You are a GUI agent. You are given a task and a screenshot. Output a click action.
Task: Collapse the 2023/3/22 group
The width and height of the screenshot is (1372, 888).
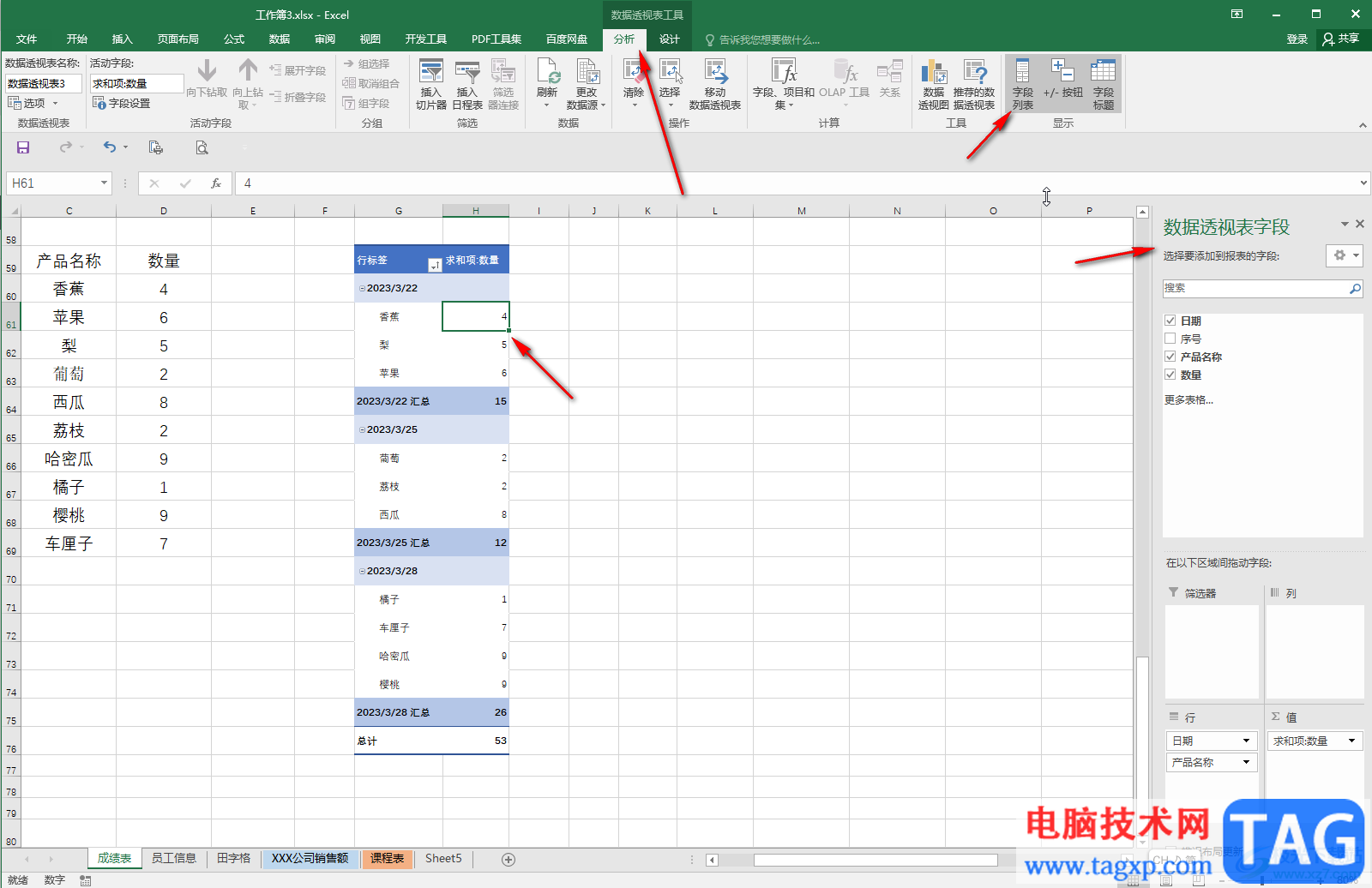coord(362,288)
